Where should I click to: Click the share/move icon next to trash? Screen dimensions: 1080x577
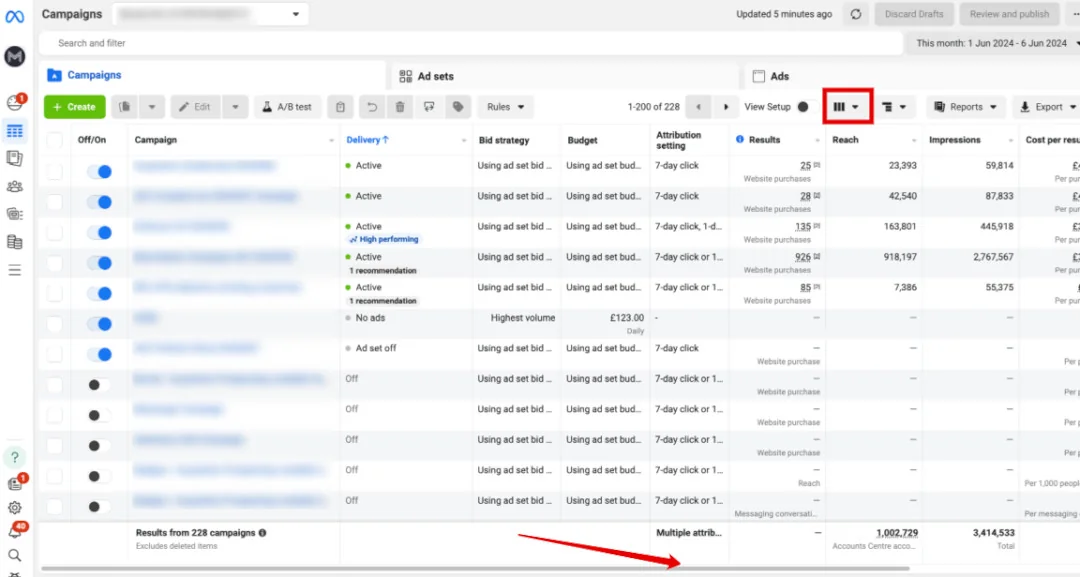click(429, 107)
